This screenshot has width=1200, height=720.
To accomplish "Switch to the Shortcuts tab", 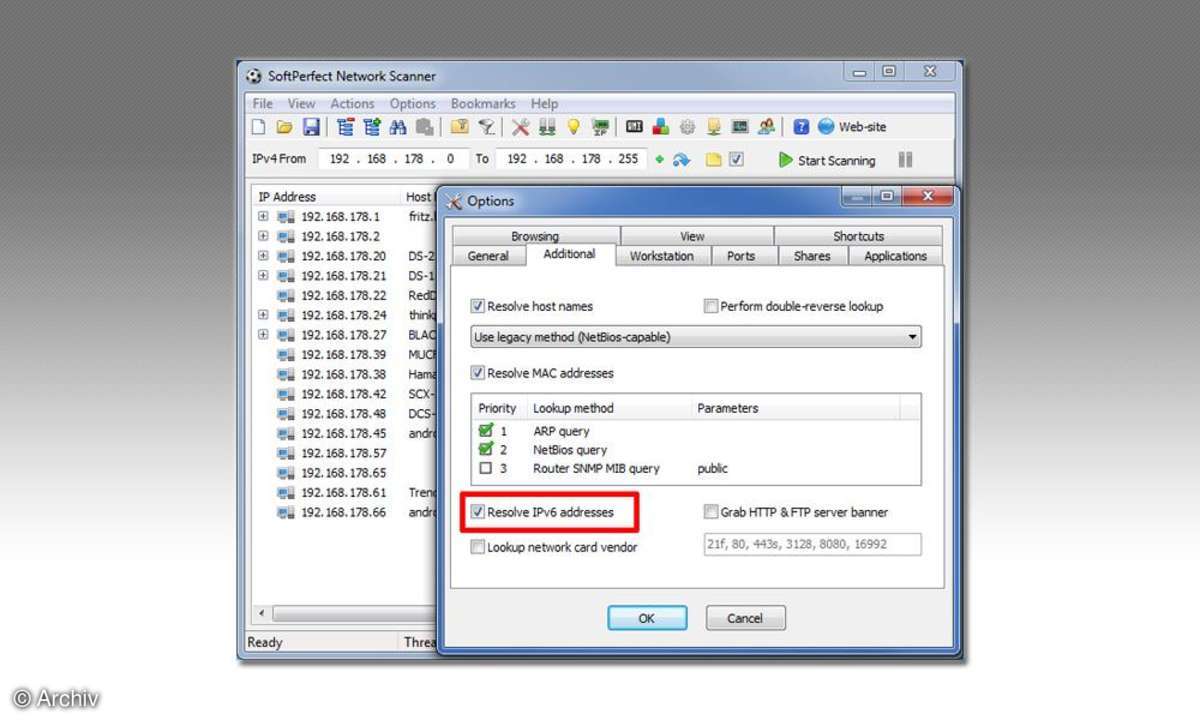I will pyautogui.click(x=859, y=236).
